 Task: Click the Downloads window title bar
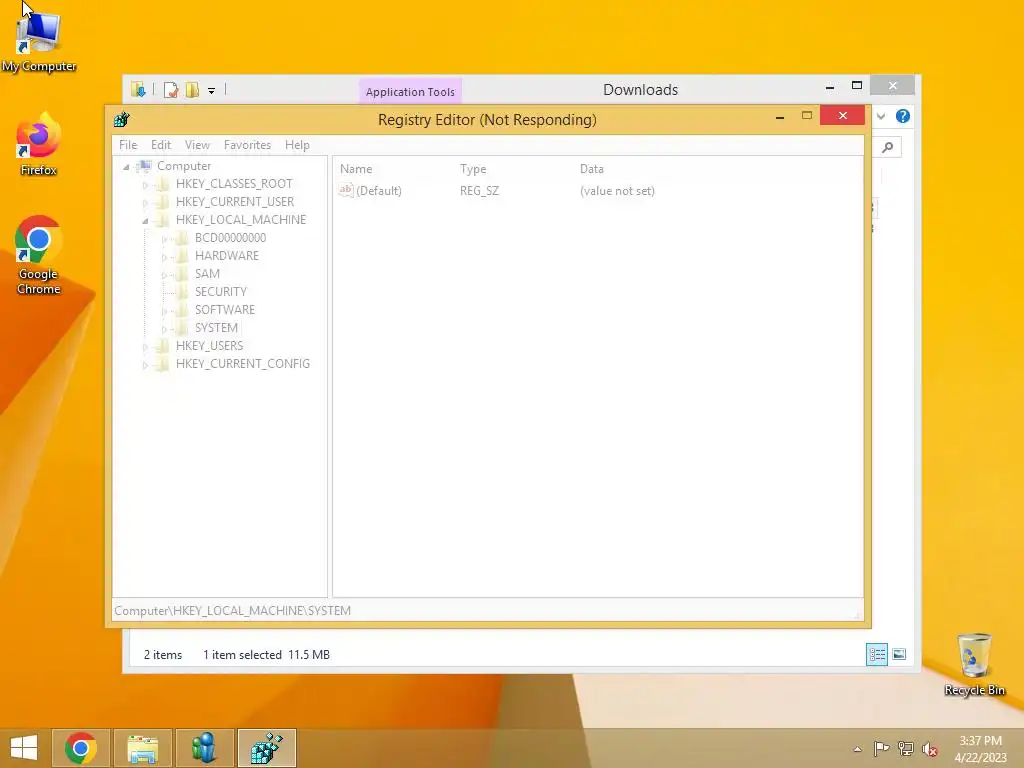(640, 89)
